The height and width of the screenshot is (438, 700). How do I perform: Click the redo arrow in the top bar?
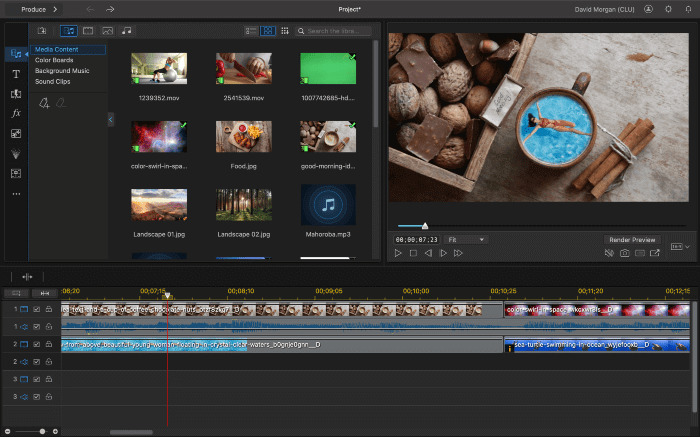[110, 8]
